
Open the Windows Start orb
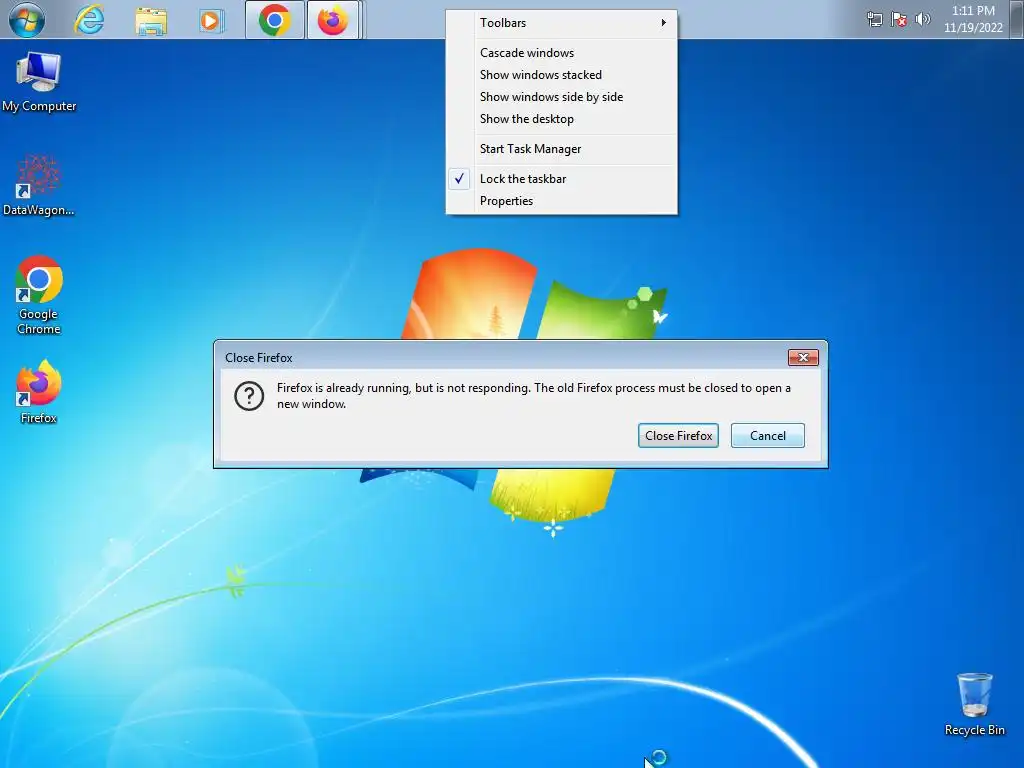pyautogui.click(x=27, y=20)
